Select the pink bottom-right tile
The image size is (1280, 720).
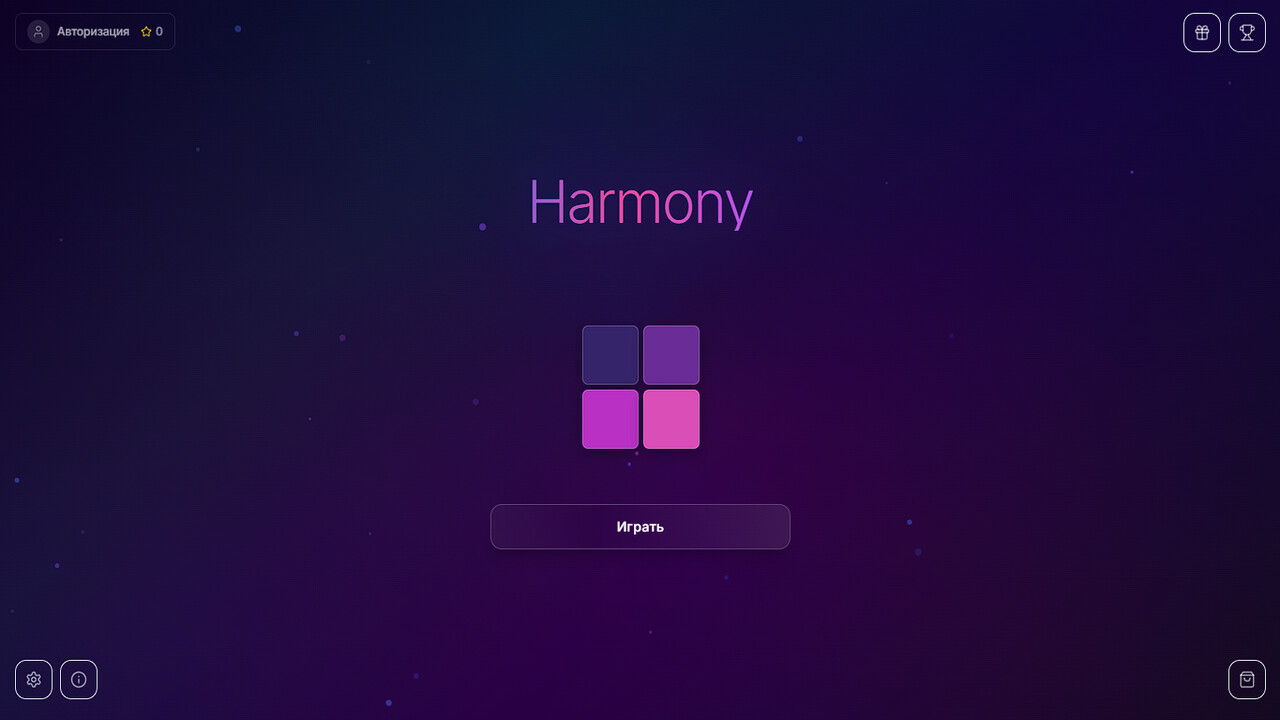pos(671,418)
